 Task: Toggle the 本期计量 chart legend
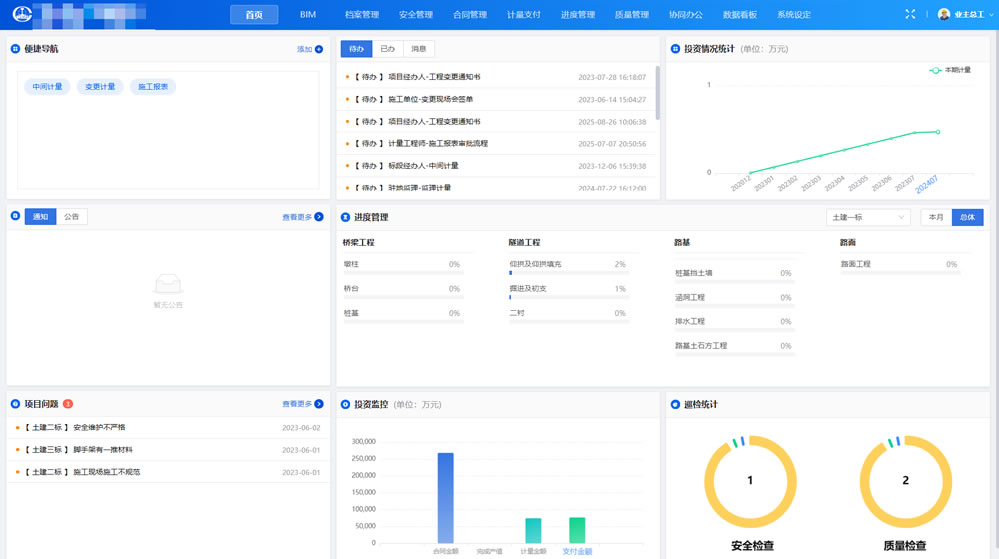coord(950,70)
